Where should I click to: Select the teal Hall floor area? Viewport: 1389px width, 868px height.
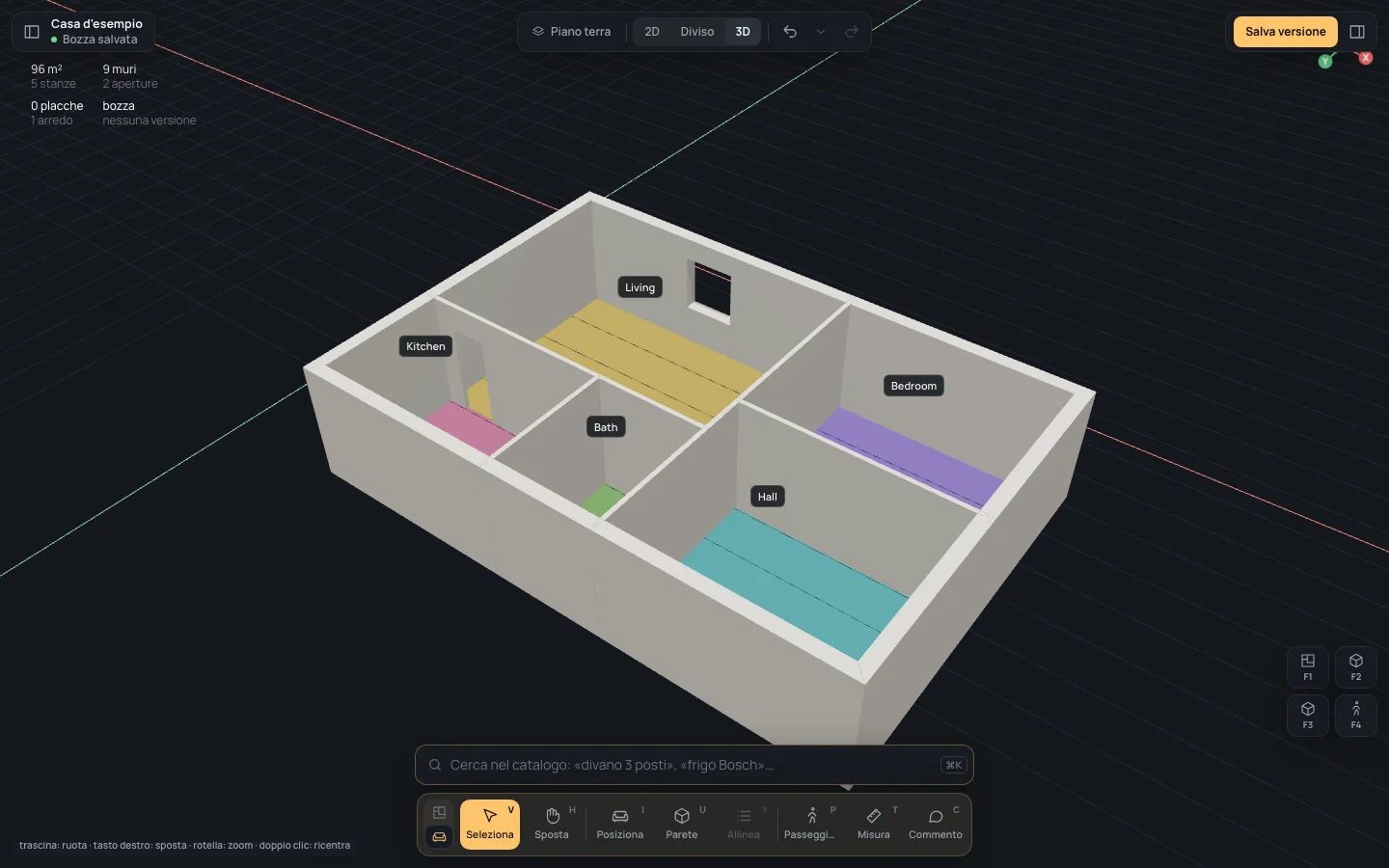795,583
